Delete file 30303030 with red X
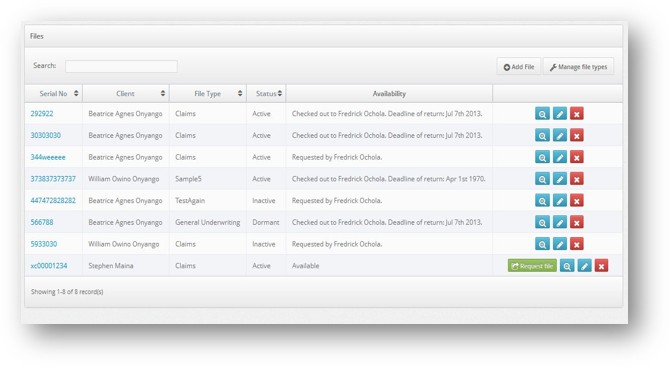 pyautogui.click(x=576, y=135)
